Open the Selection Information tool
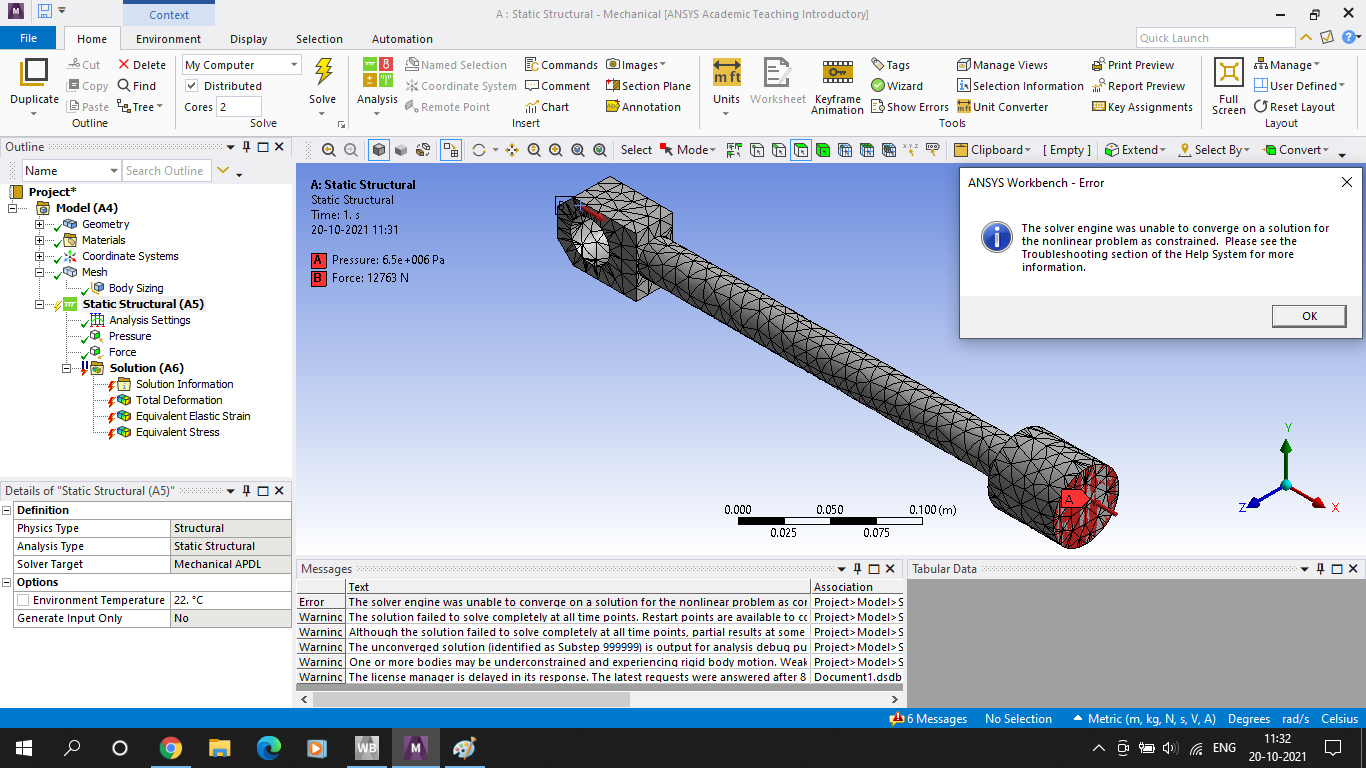This screenshot has height=768, width=1366. click(1020, 86)
